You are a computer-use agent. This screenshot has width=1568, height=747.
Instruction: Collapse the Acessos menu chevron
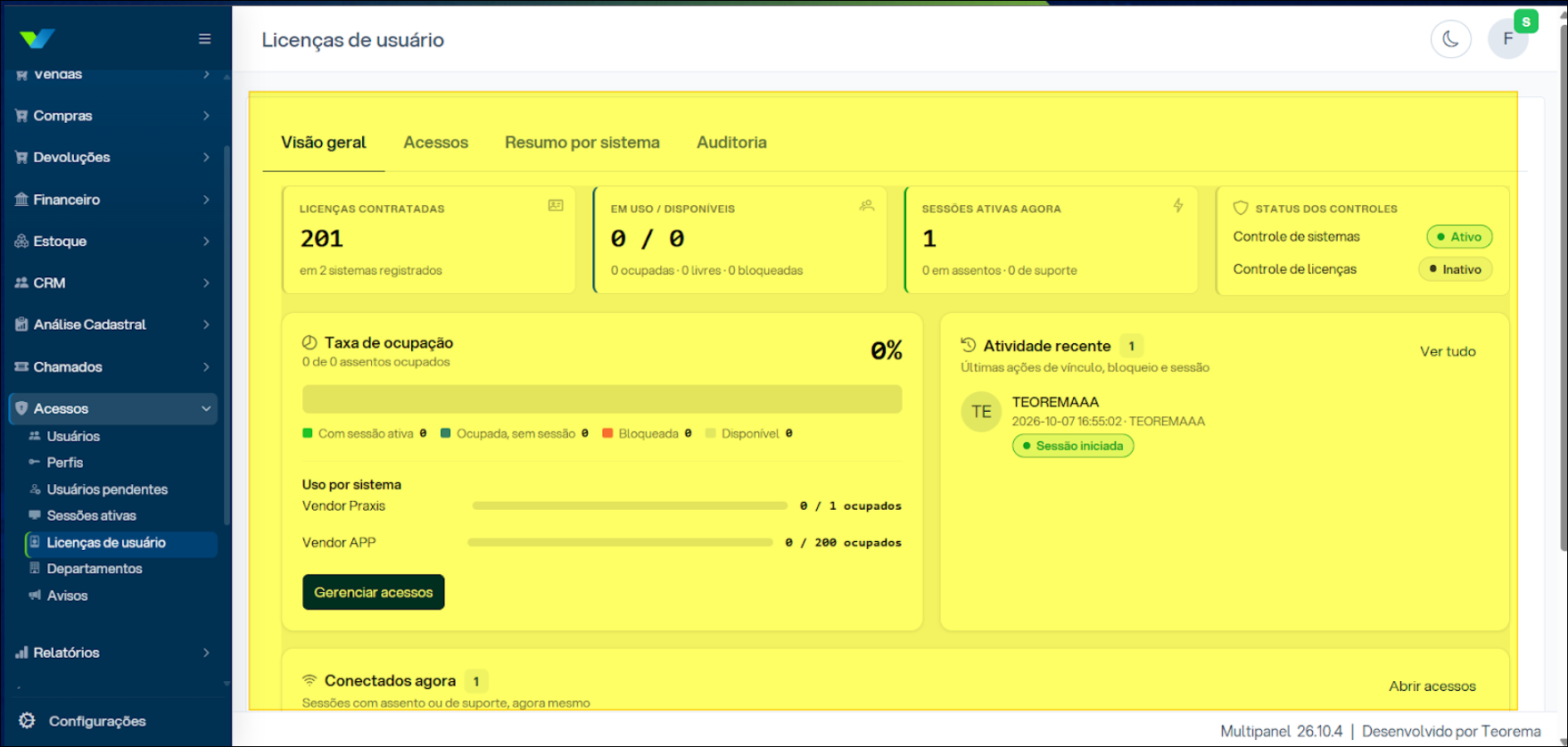(206, 408)
